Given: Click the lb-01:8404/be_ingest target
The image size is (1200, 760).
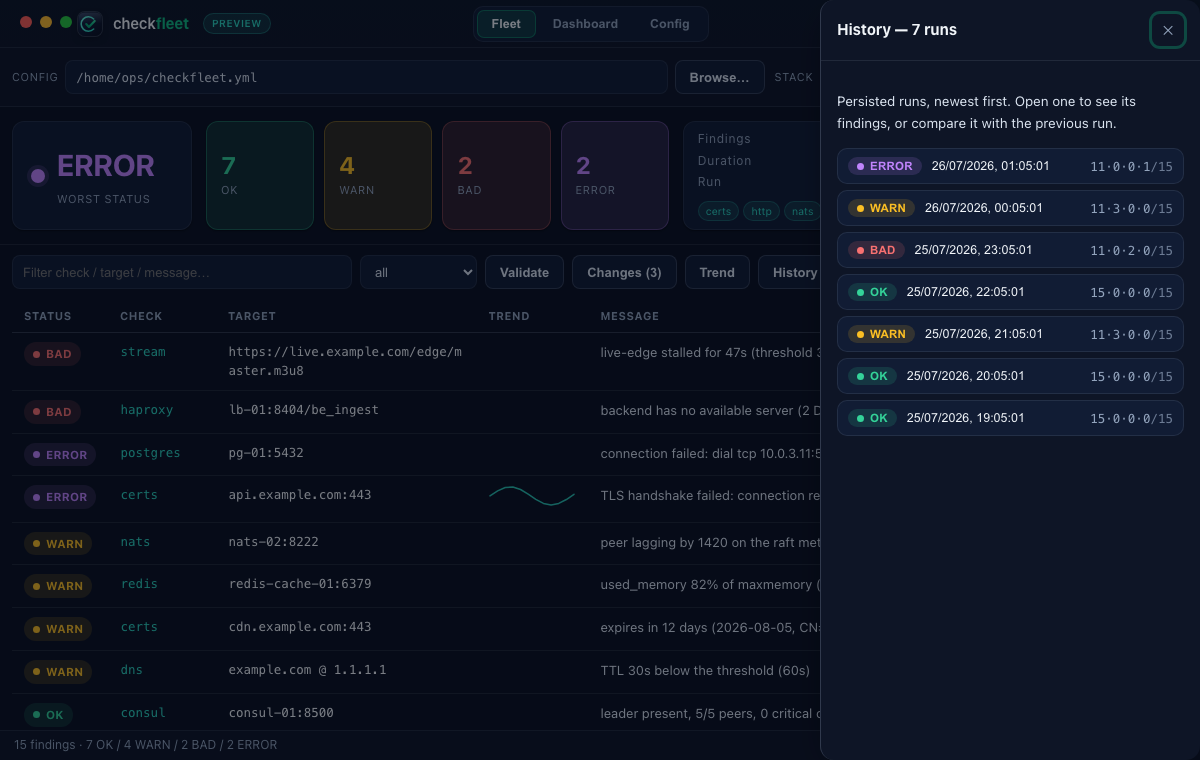Looking at the screenshot, I should (x=304, y=410).
